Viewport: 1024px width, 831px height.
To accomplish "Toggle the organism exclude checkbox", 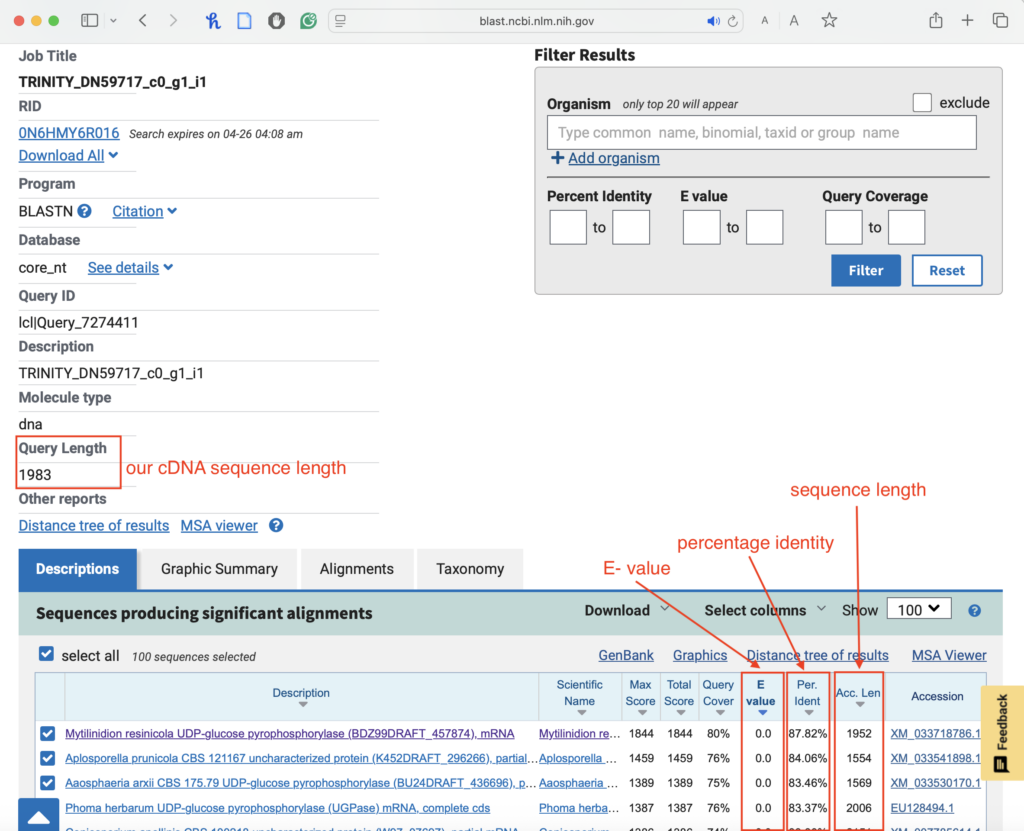I will pyautogui.click(x=922, y=103).
